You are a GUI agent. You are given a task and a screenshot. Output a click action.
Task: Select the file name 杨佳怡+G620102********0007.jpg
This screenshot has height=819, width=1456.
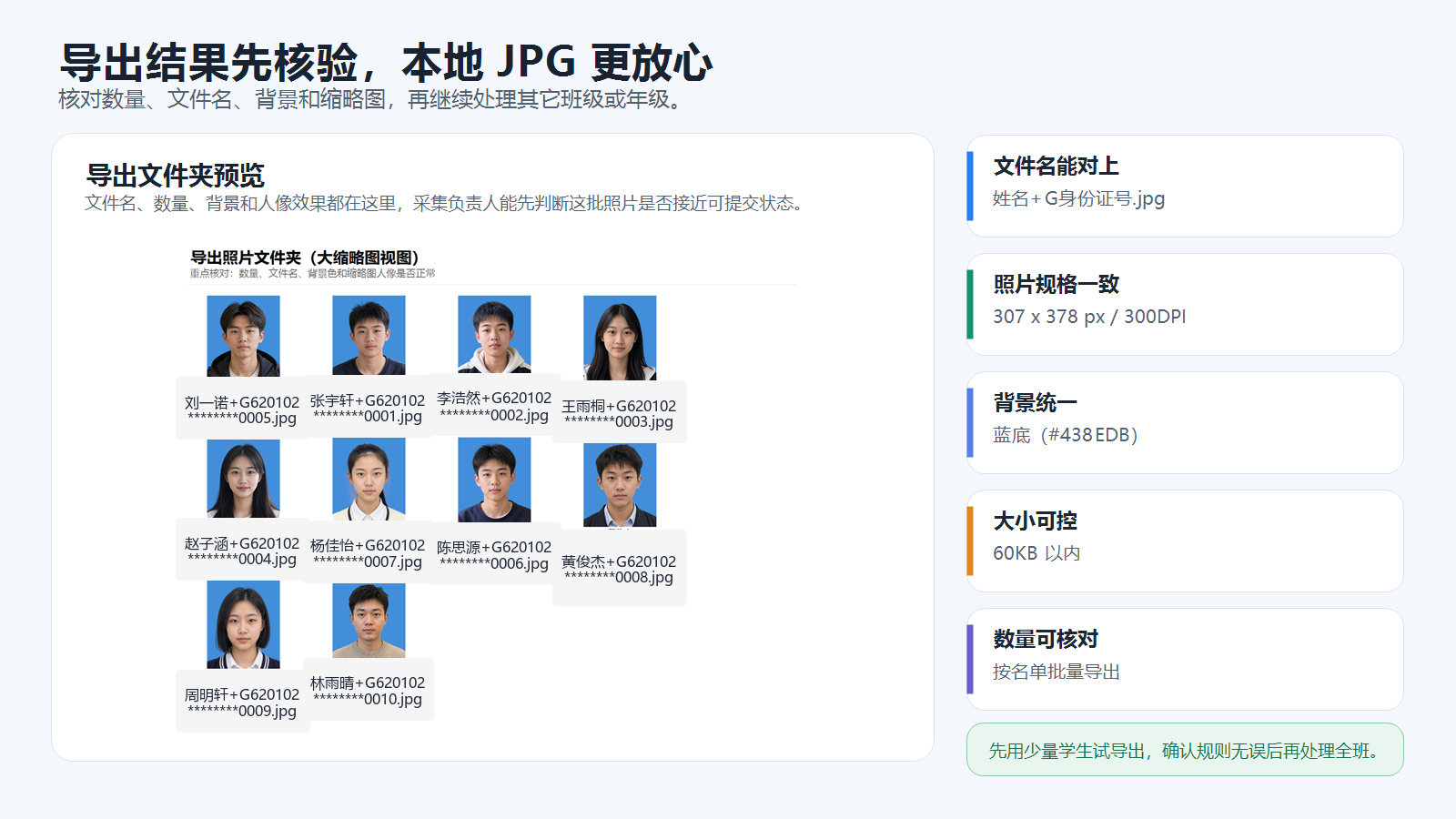click(368, 553)
